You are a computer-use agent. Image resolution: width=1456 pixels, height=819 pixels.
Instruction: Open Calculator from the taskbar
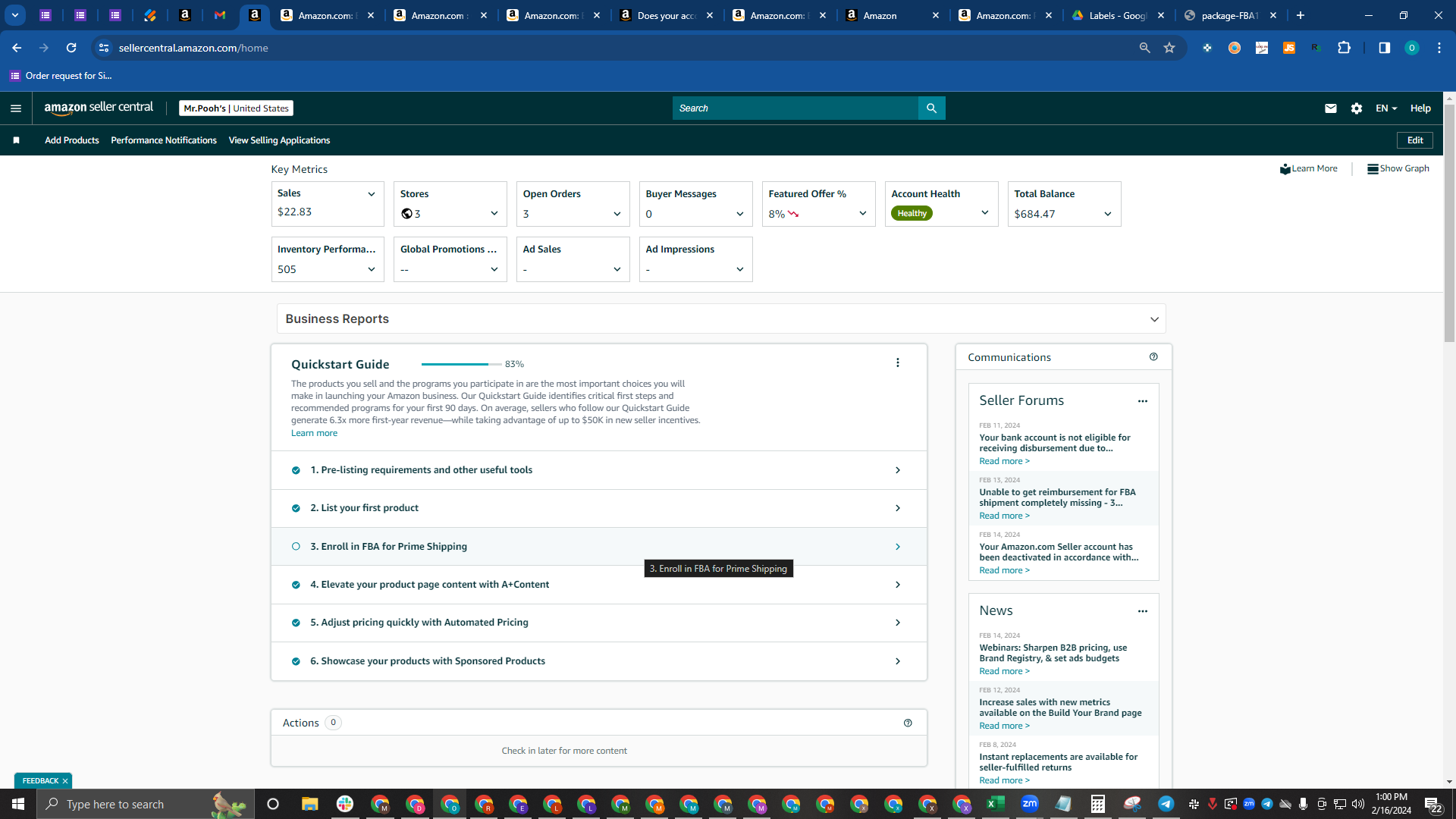click(1097, 804)
